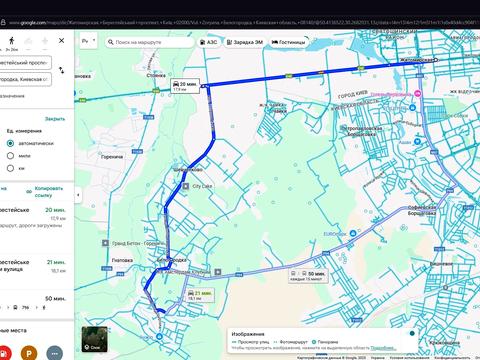Choose the мили units radio button
This screenshot has width=480, height=360.
pos(10,156)
